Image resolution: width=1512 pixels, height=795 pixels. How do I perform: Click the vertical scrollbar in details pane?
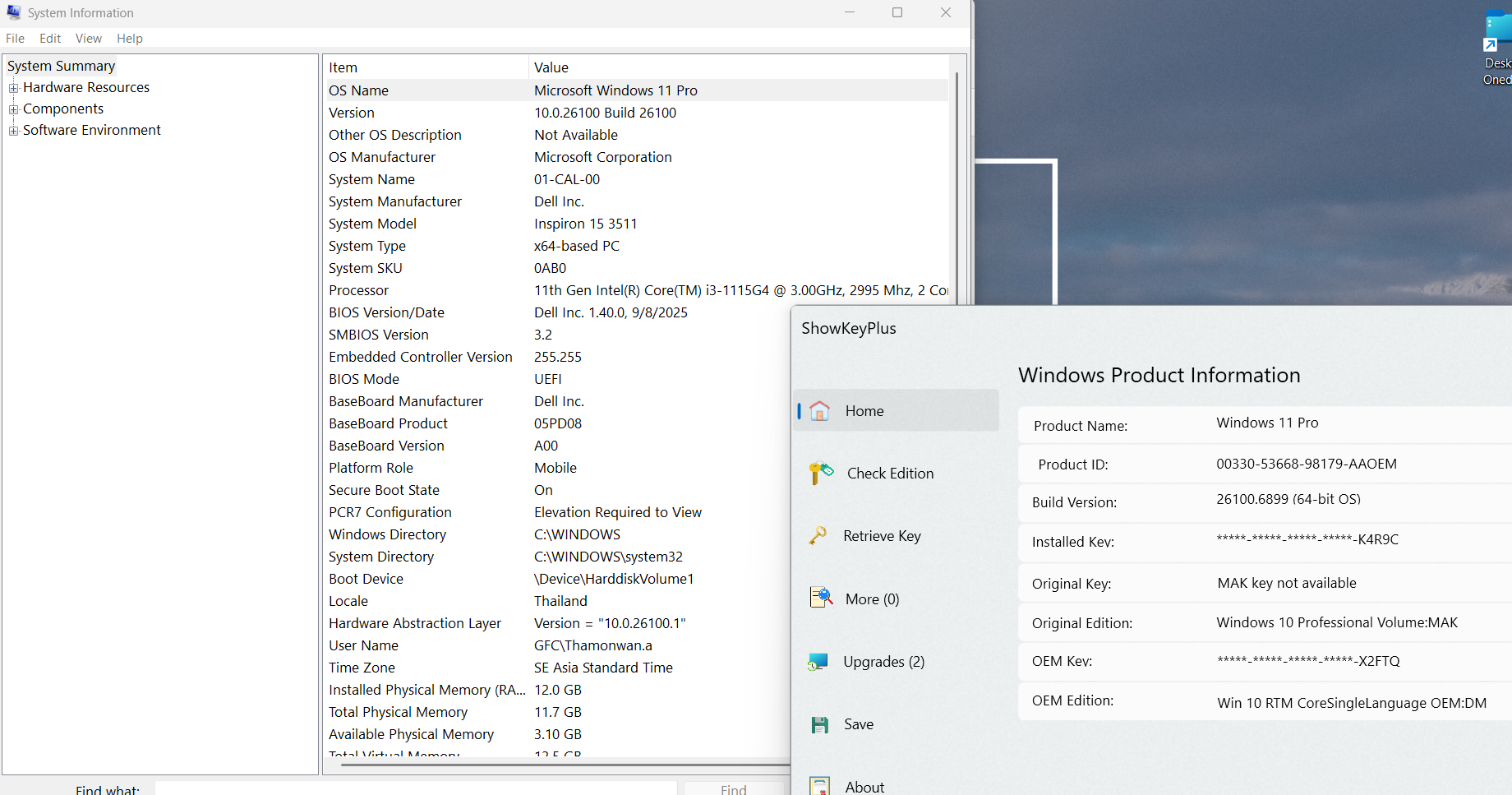tap(957, 189)
